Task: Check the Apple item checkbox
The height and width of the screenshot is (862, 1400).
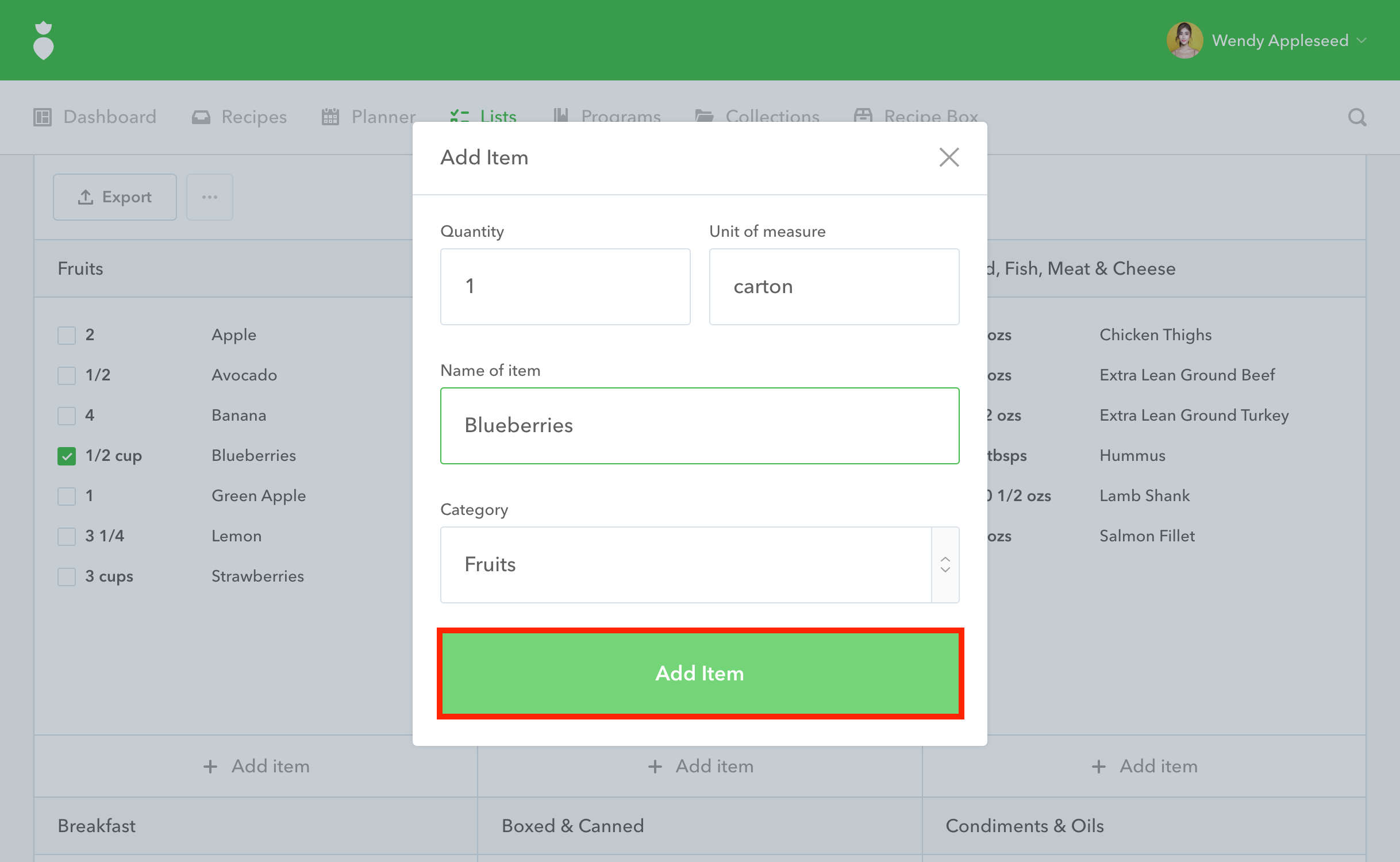Action: pyautogui.click(x=67, y=336)
